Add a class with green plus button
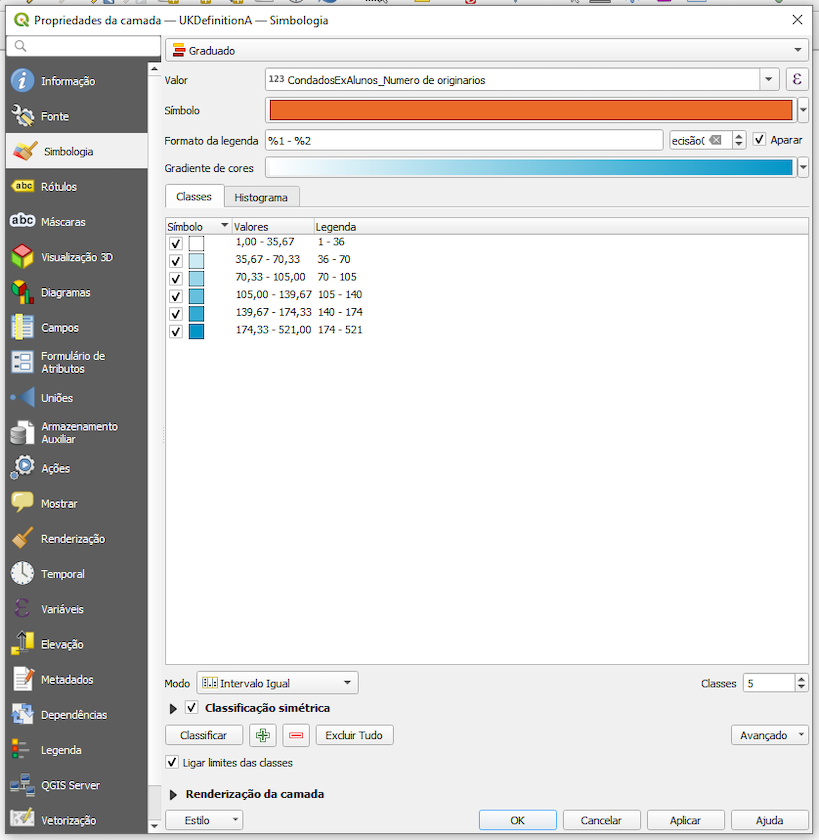This screenshot has width=819, height=840. click(x=263, y=735)
